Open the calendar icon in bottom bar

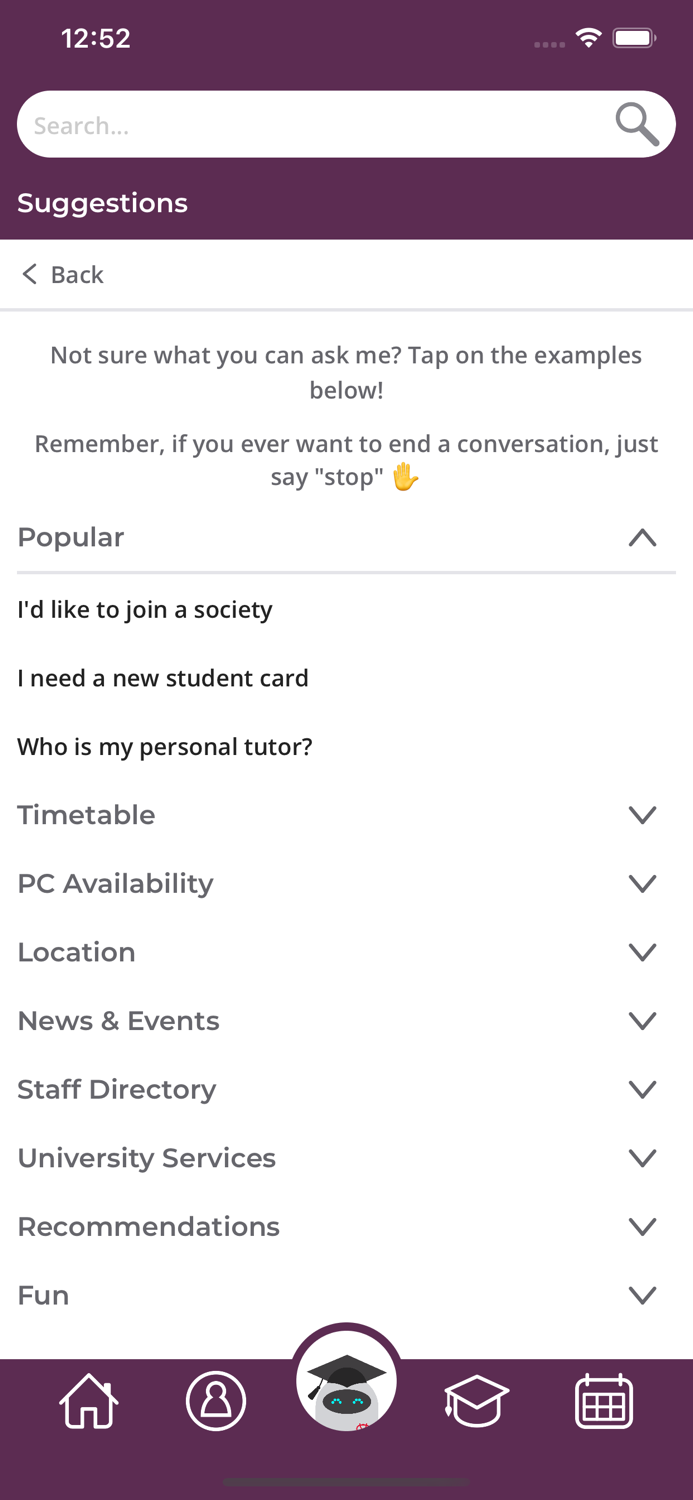click(604, 1401)
